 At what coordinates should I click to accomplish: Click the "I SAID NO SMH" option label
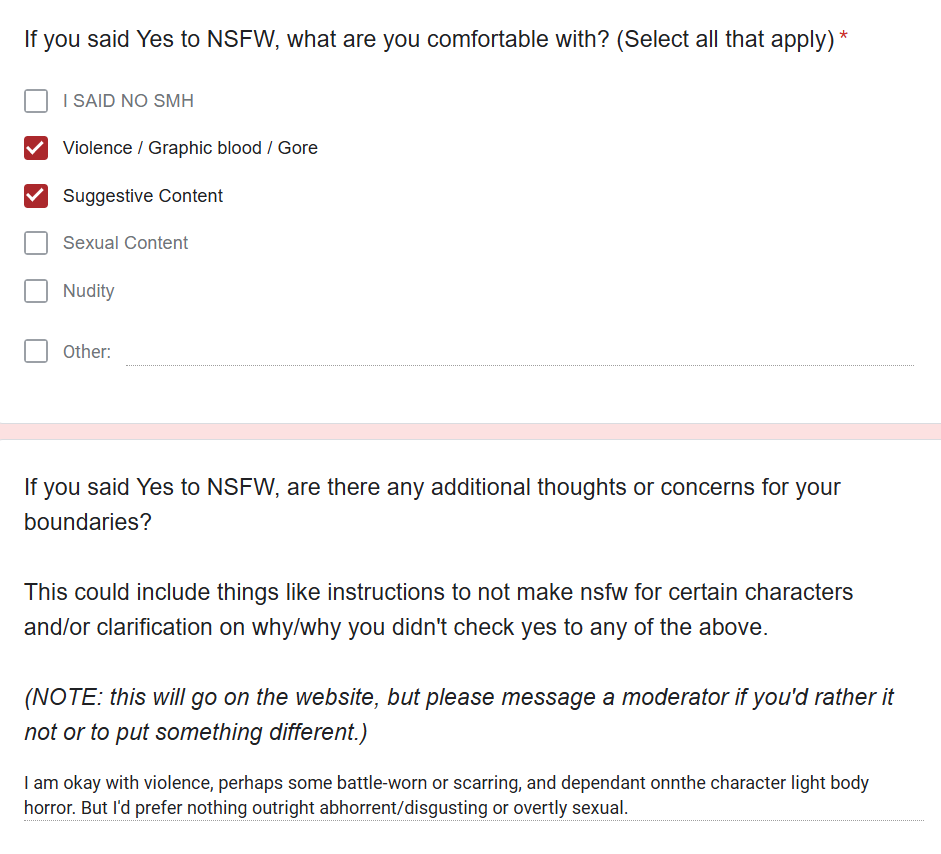click(128, 101)
